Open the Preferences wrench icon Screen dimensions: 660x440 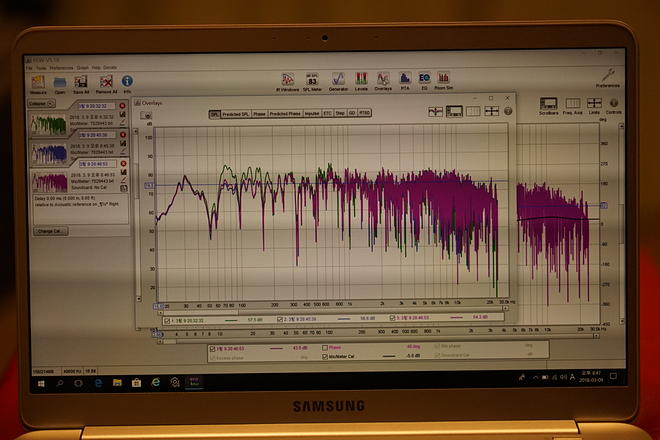click(607, 76)
